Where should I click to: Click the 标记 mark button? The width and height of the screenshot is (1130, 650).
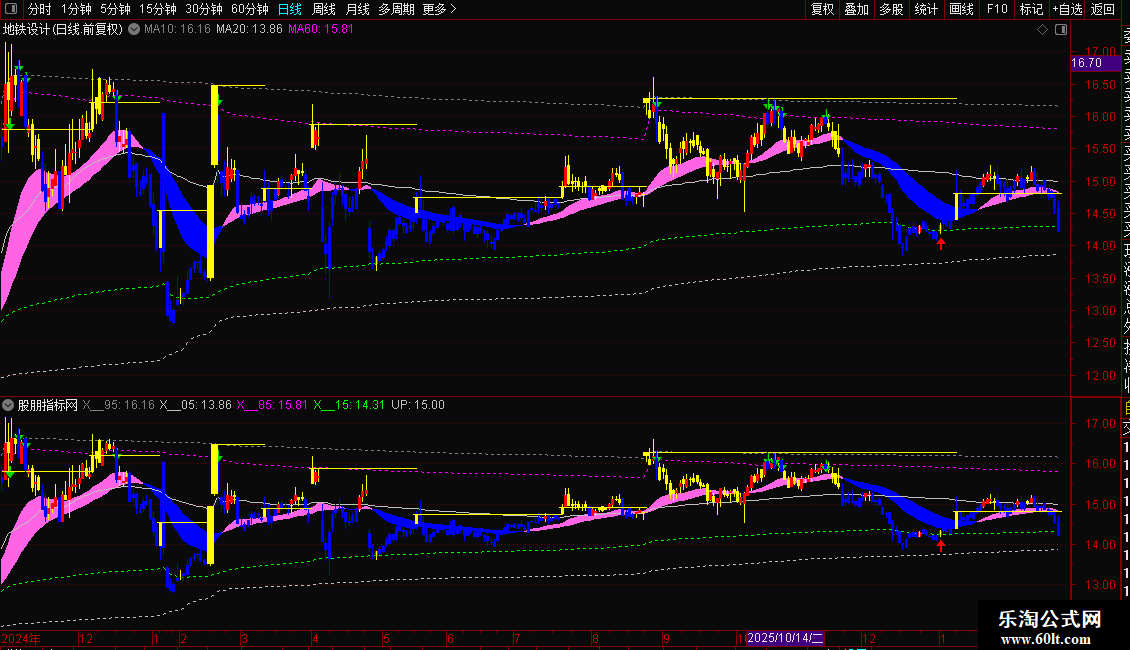click(x=1031, y=9)
